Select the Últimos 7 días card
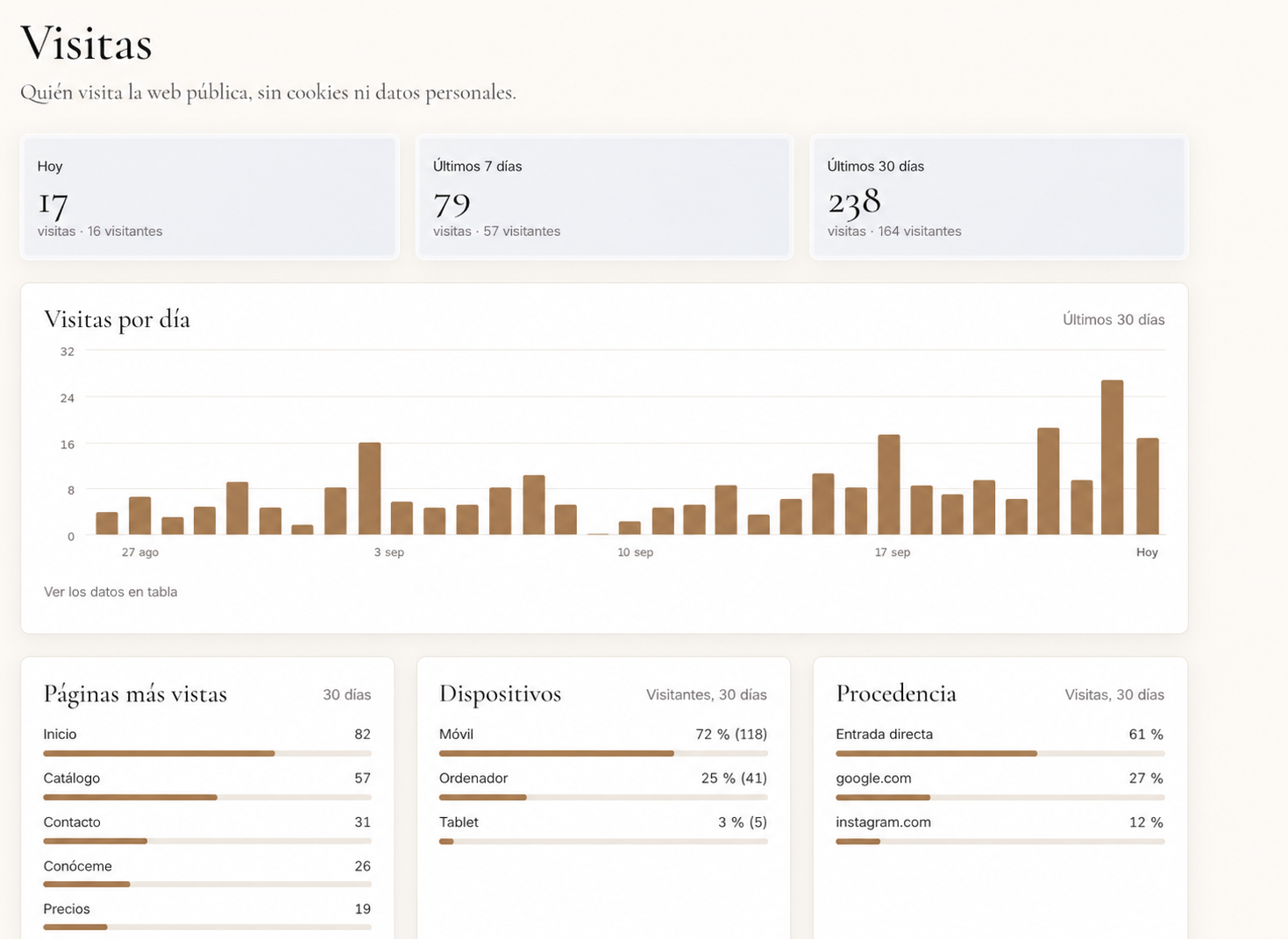The width and height of the screenshot is (1288, 939). [x=604, y=196]
